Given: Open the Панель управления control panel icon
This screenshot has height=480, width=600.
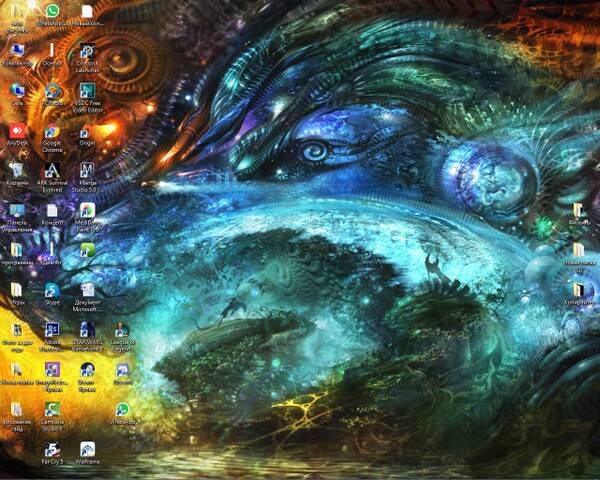Looking at the screenshot, I should coord(17,211).
